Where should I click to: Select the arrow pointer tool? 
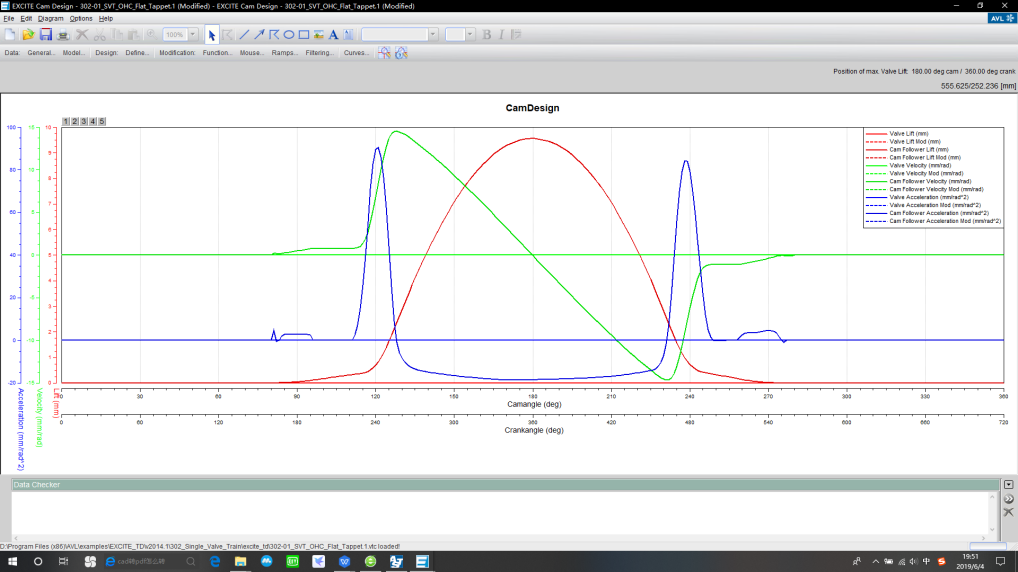(212, 34)
